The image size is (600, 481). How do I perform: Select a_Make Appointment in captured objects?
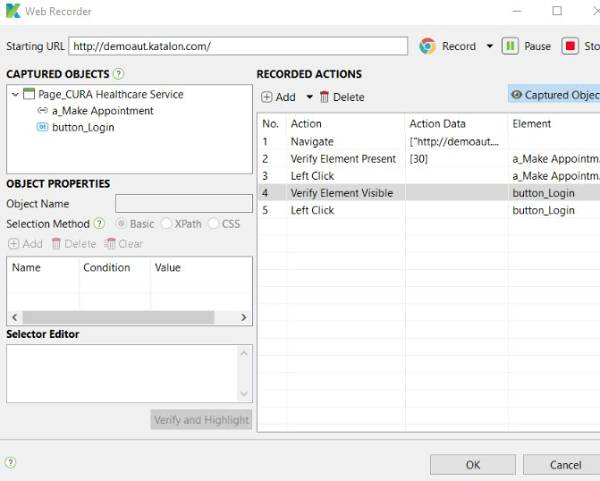tap(103, 111)
